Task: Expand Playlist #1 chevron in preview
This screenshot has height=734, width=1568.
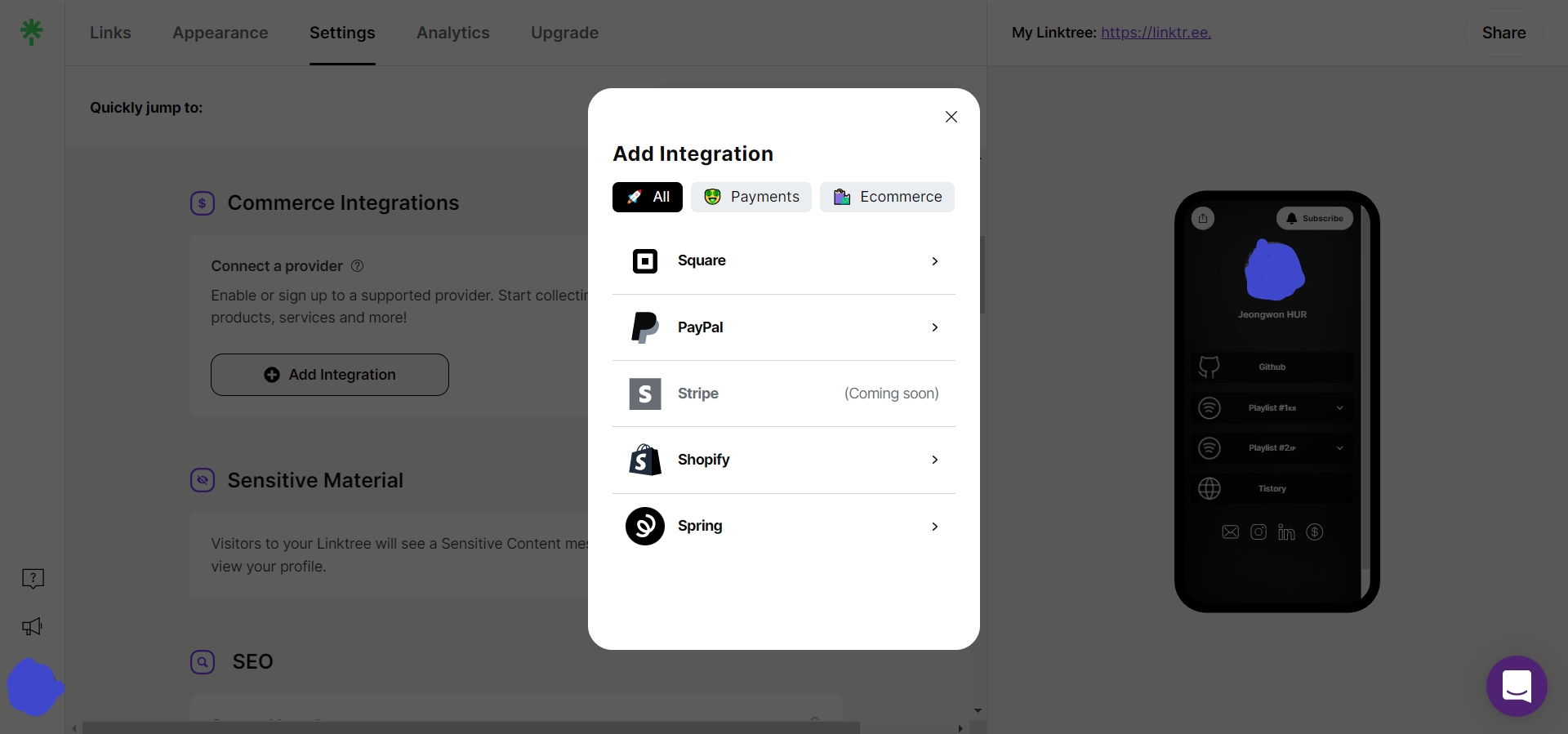Action: click(x=1340, y=407)
